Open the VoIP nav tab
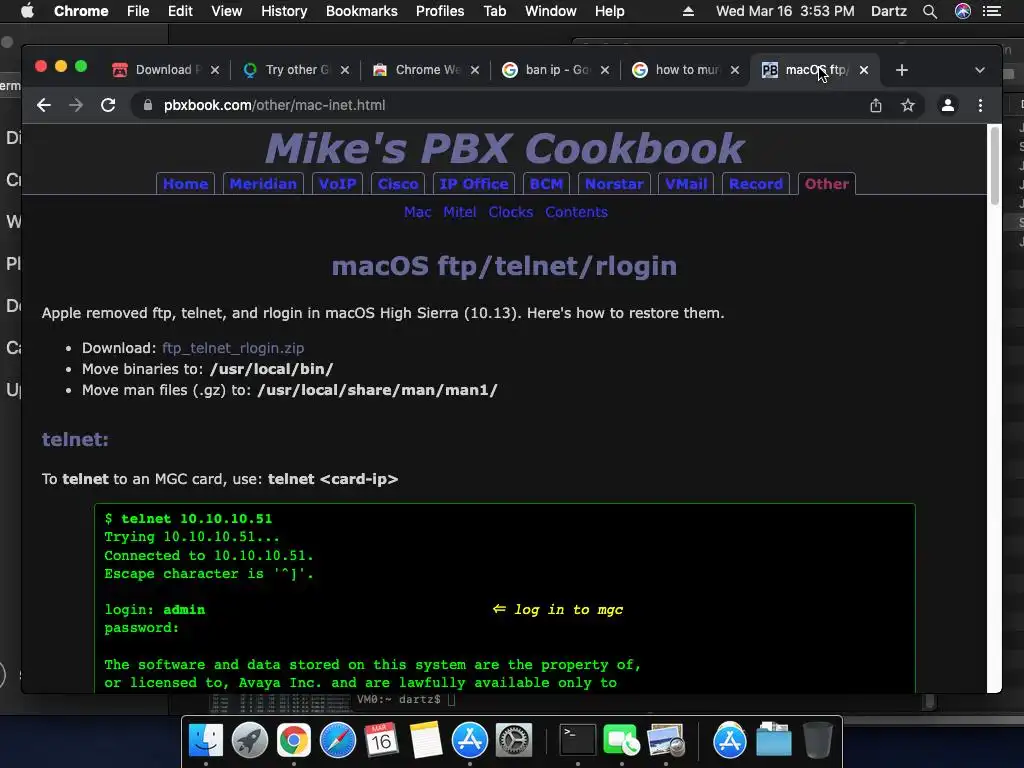This screenshot has width=1024, height=768. (x=338, y=184)
